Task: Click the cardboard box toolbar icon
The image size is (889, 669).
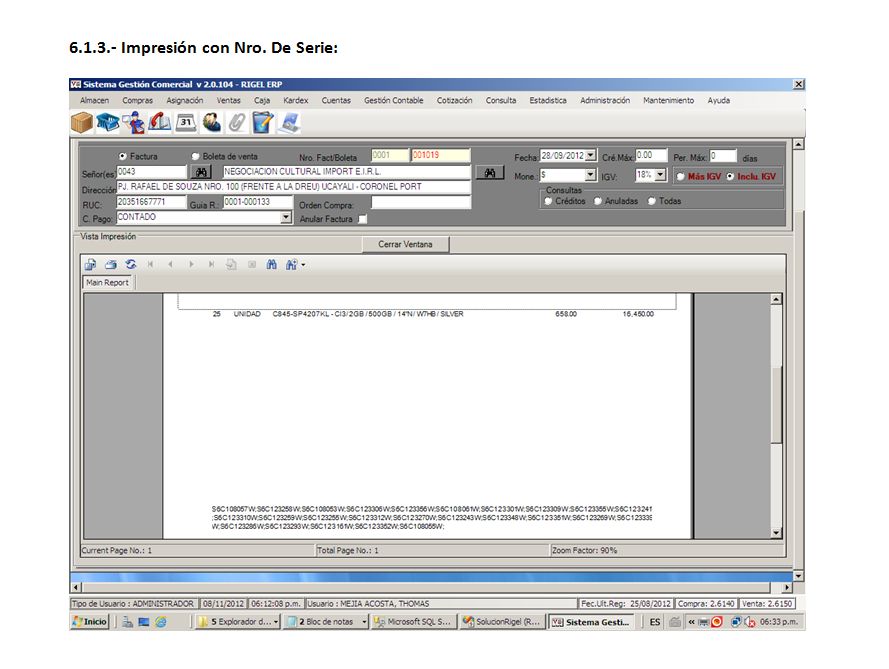Action: click(x=81, y=123)
